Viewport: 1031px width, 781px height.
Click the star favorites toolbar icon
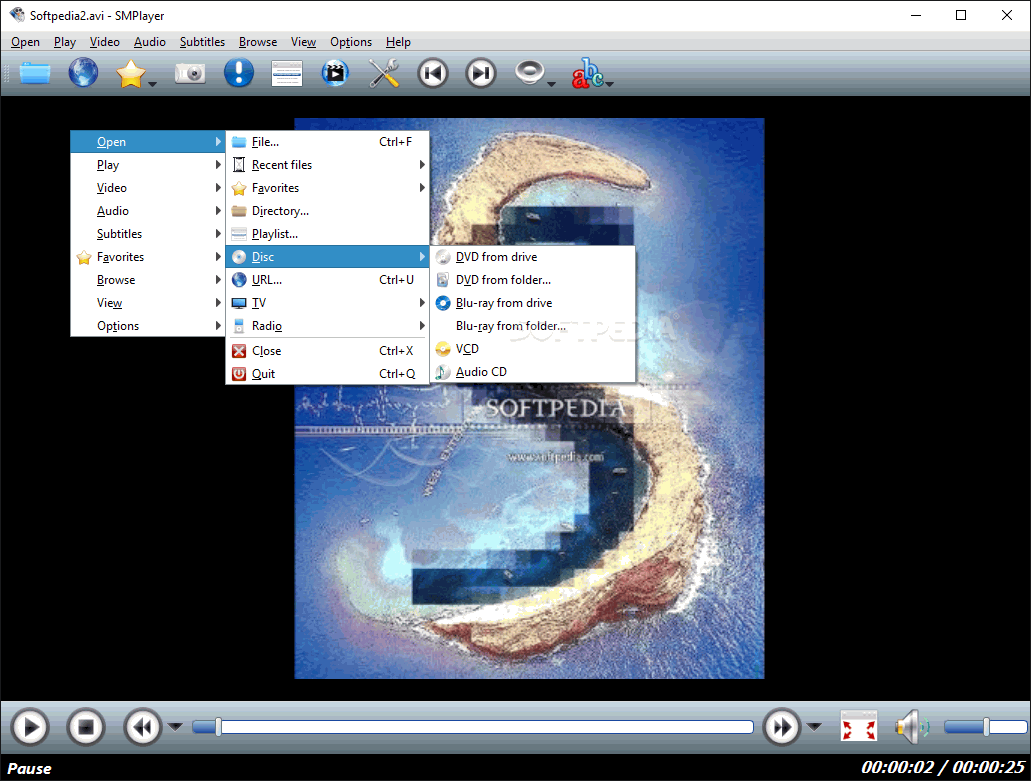pyautogui.click(x=131, y=73)
